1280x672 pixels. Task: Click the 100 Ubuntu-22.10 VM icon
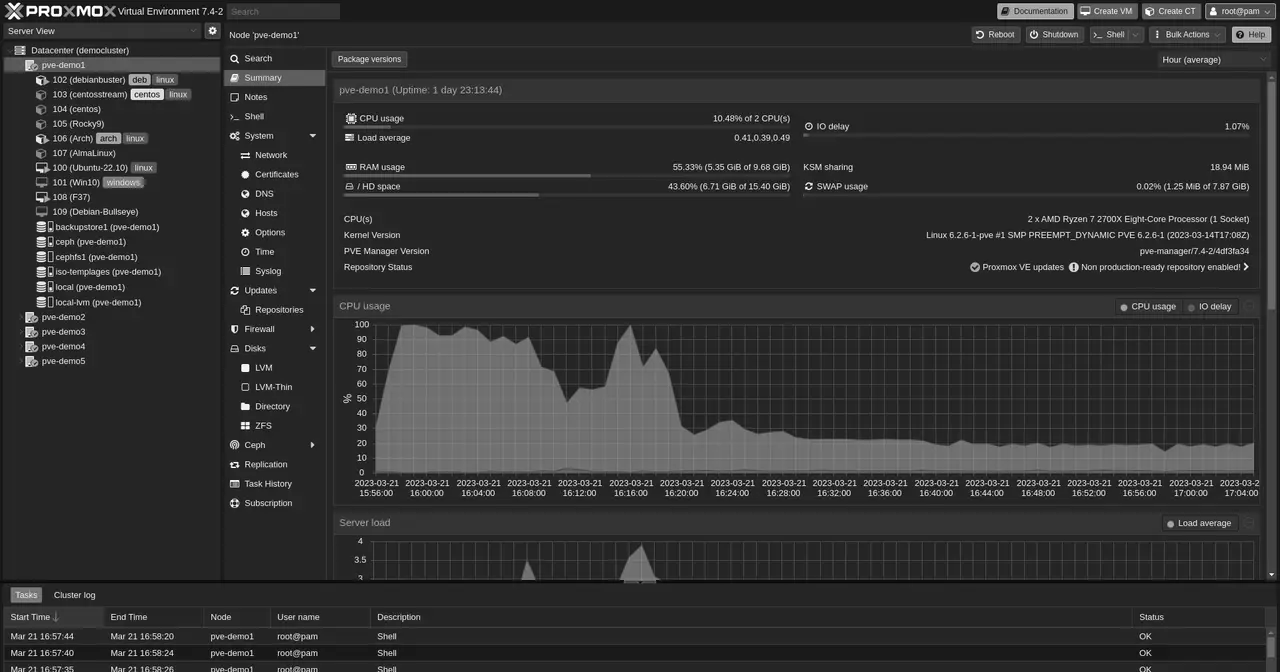pos(42,168)
